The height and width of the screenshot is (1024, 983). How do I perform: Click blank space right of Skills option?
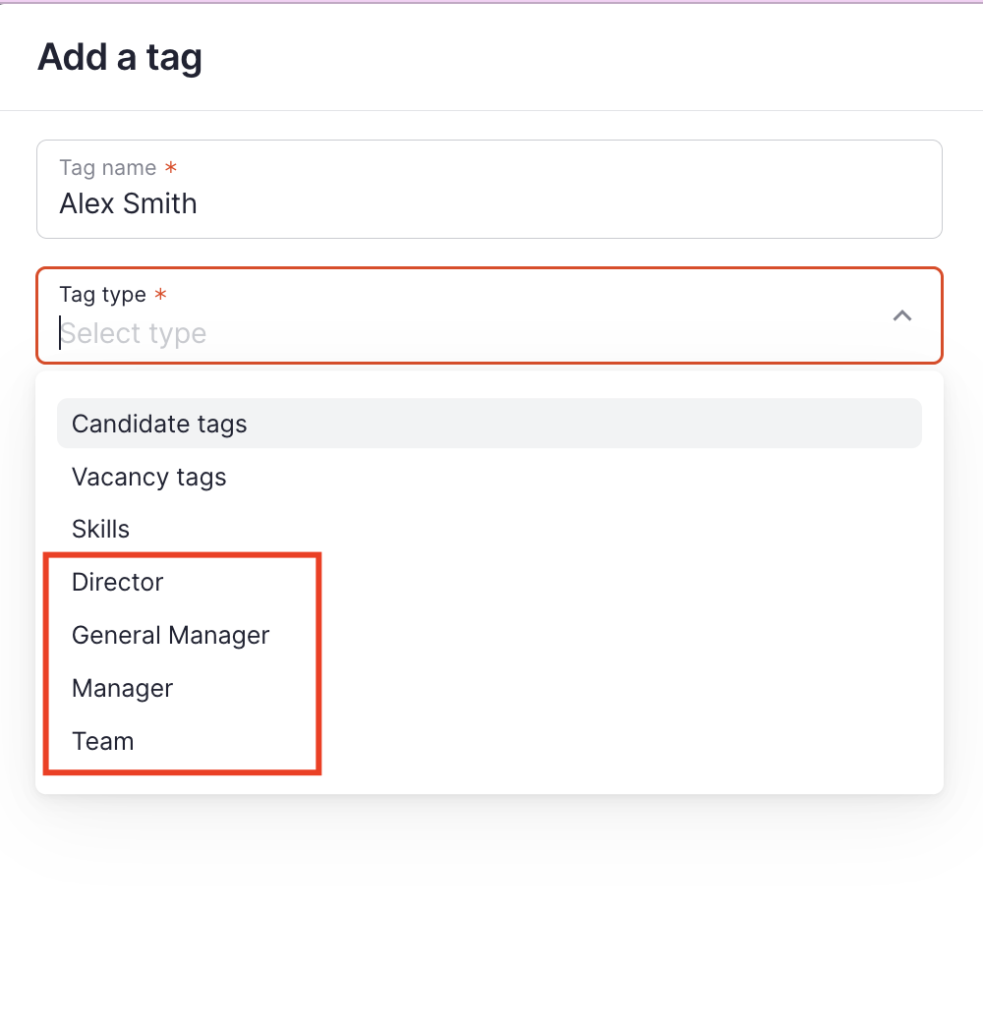point(620,529)
